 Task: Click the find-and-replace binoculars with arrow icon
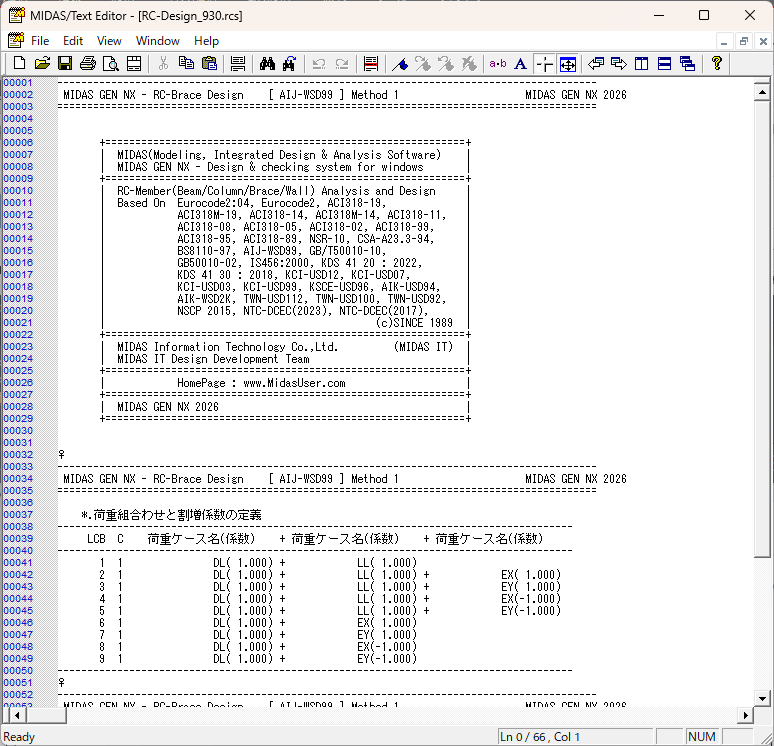pyautogui.click(x=290, y=64)
